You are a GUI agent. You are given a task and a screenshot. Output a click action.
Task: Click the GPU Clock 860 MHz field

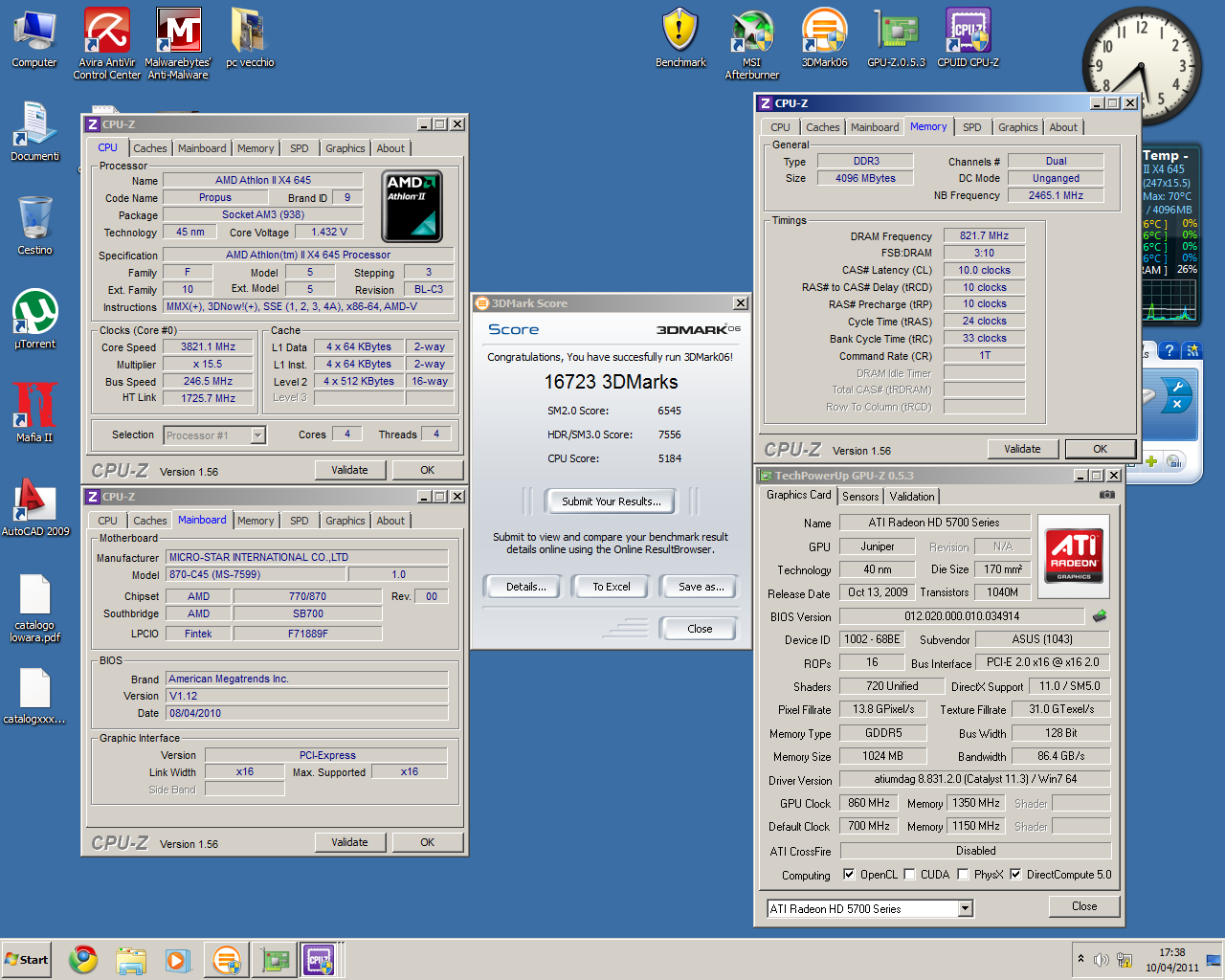click(869, 803)
